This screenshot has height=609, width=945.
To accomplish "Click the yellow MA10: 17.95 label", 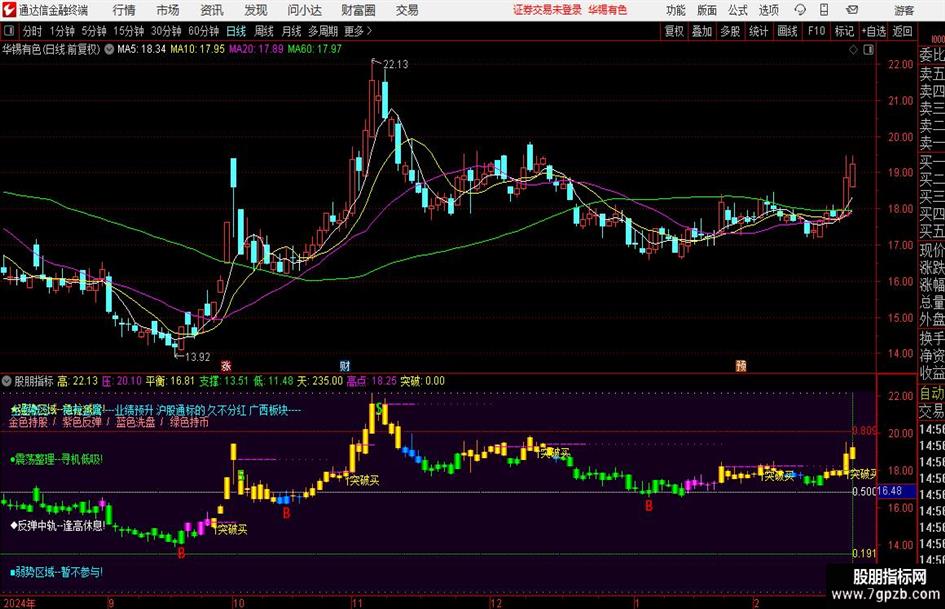I will coord(197,49).
